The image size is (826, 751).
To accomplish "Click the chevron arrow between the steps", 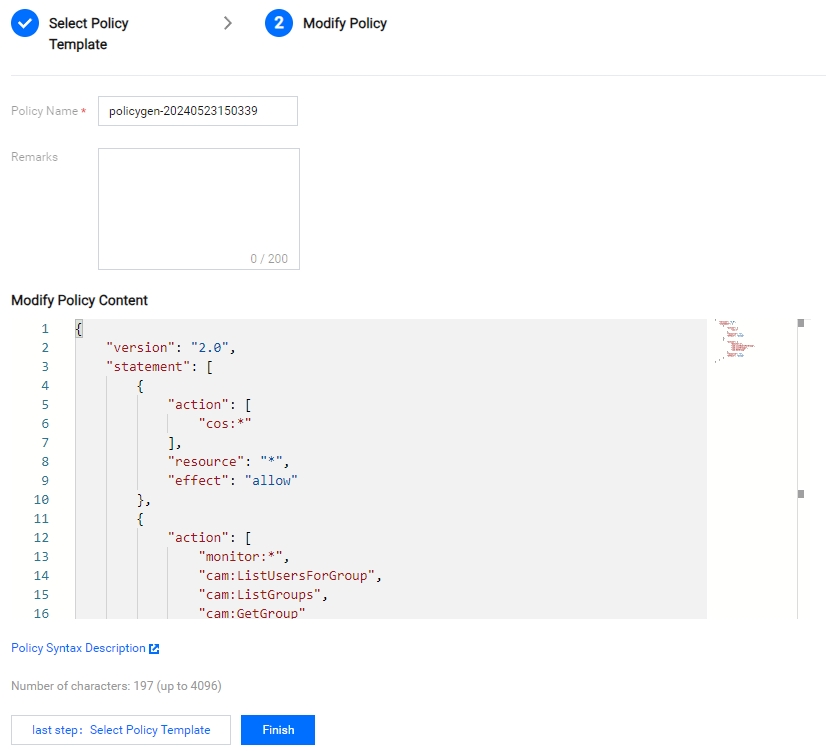I will (x=228, y=23).
